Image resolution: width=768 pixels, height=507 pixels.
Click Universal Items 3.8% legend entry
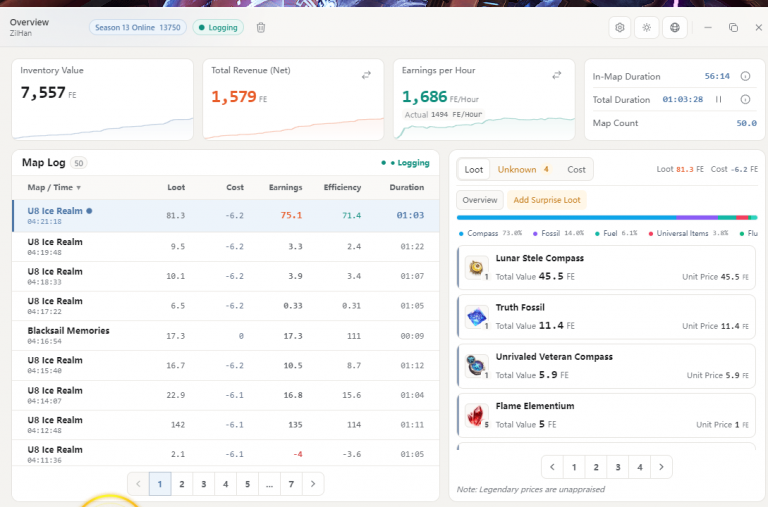(x=688, y=233)
